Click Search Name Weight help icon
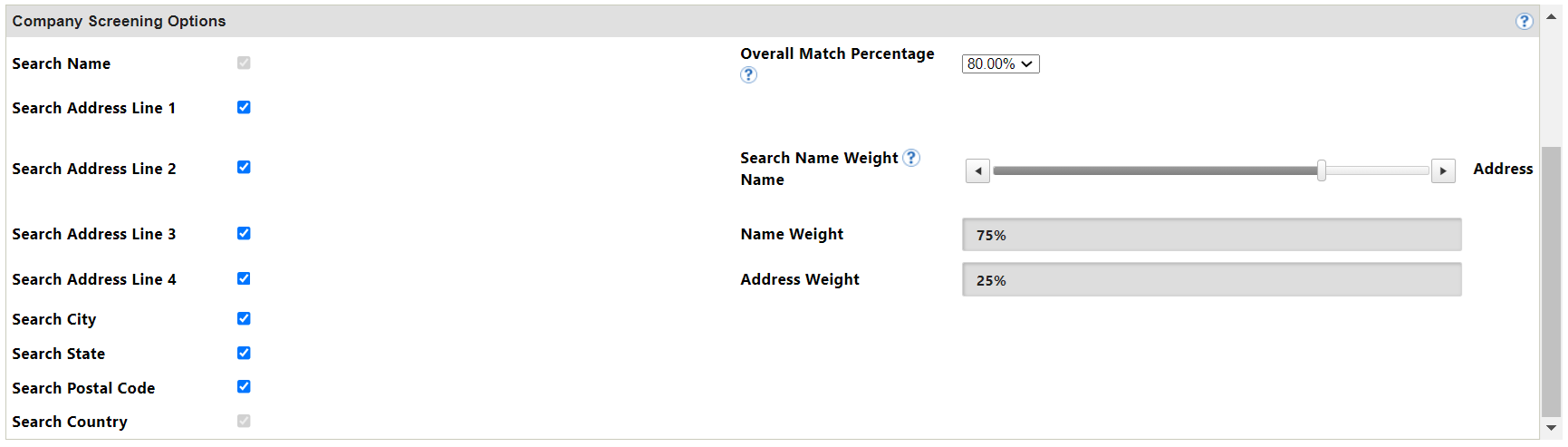This screenshot has height=447, width=1568. [x=911, y=158]
